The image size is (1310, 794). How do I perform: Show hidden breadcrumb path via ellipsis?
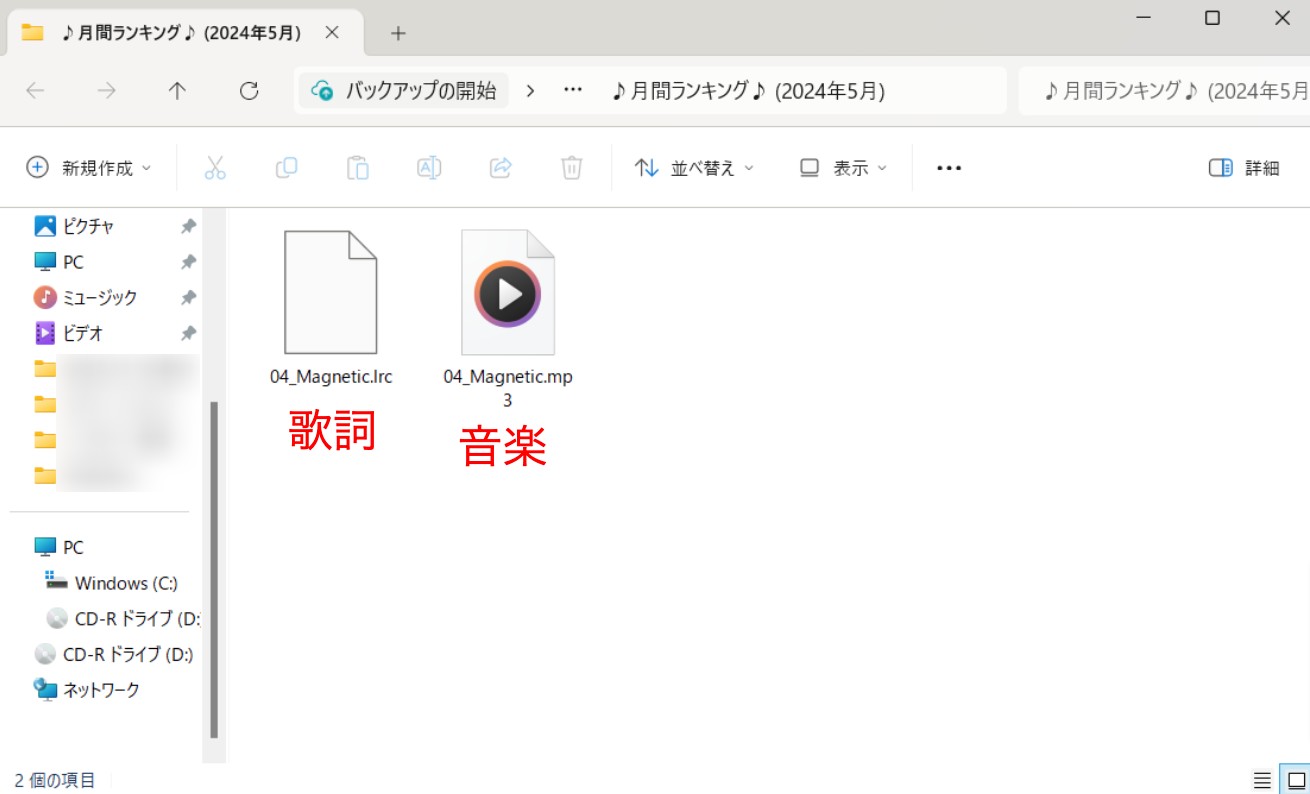[573, 91]
